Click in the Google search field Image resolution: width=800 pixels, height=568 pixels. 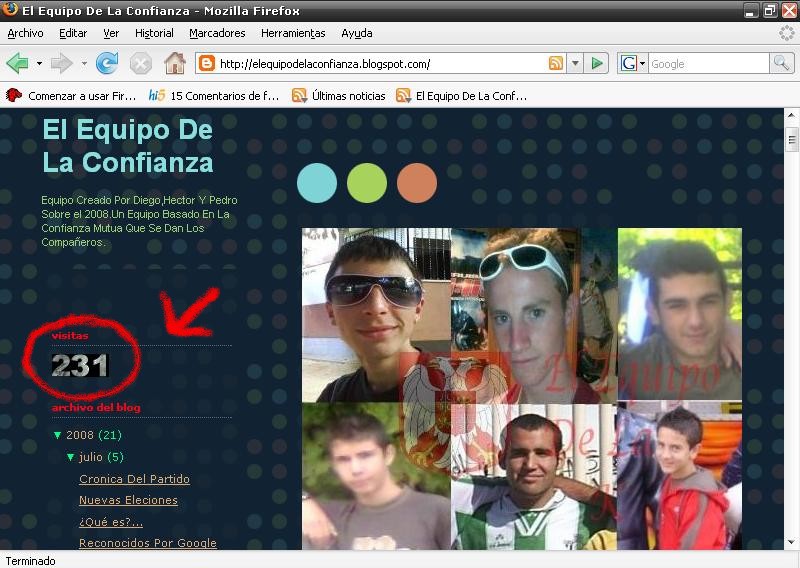click(x=708, y=64)
